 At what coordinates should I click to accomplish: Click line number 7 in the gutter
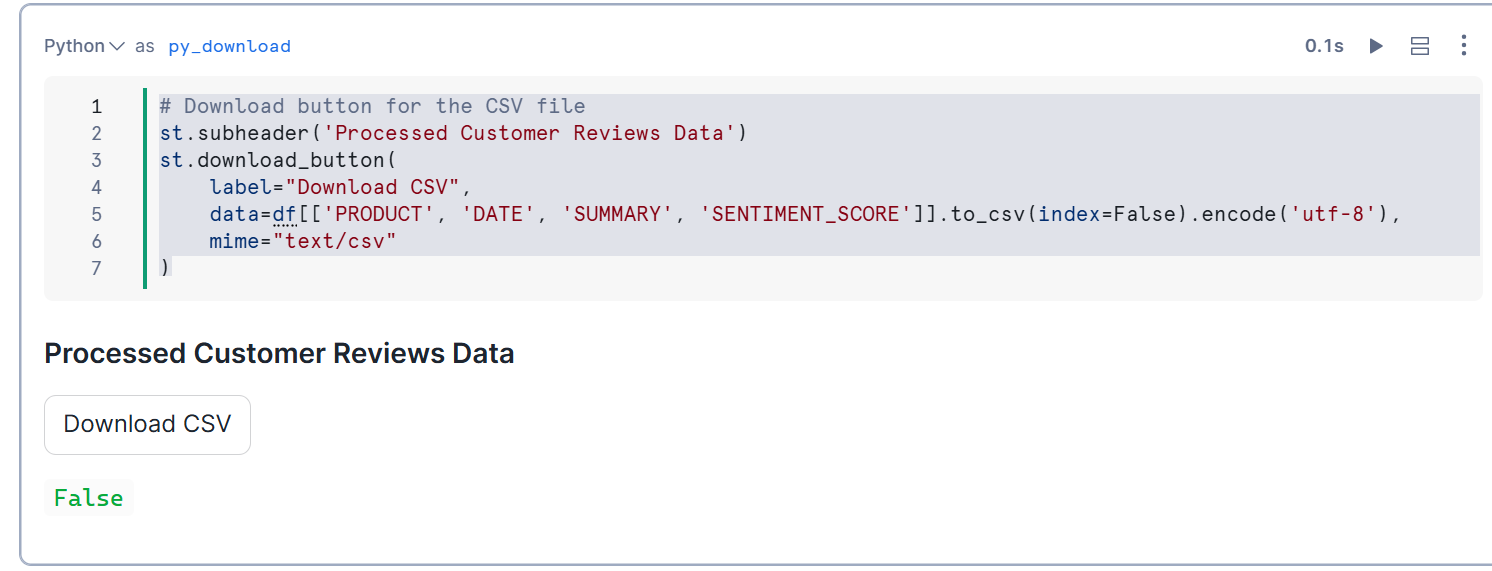tap(96, 268)
